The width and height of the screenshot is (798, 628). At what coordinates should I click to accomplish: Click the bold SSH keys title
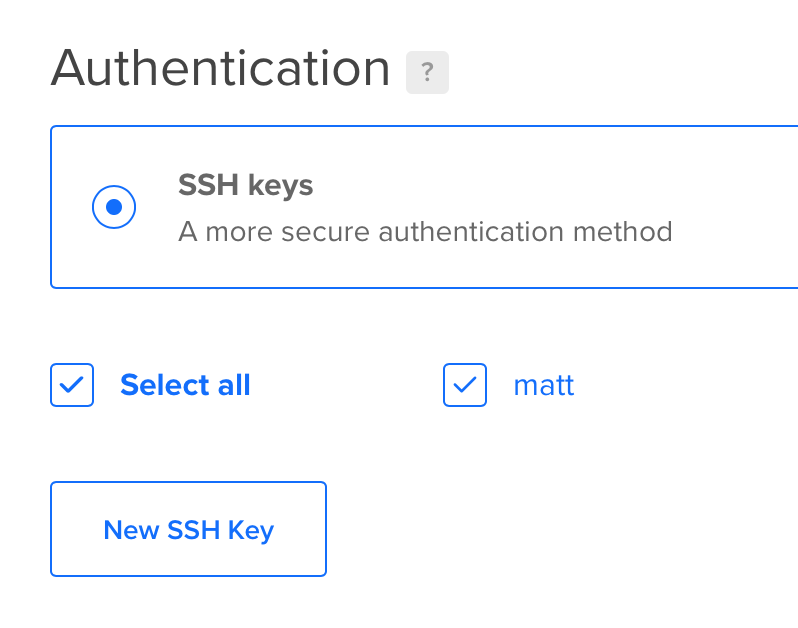pos(245,185)
